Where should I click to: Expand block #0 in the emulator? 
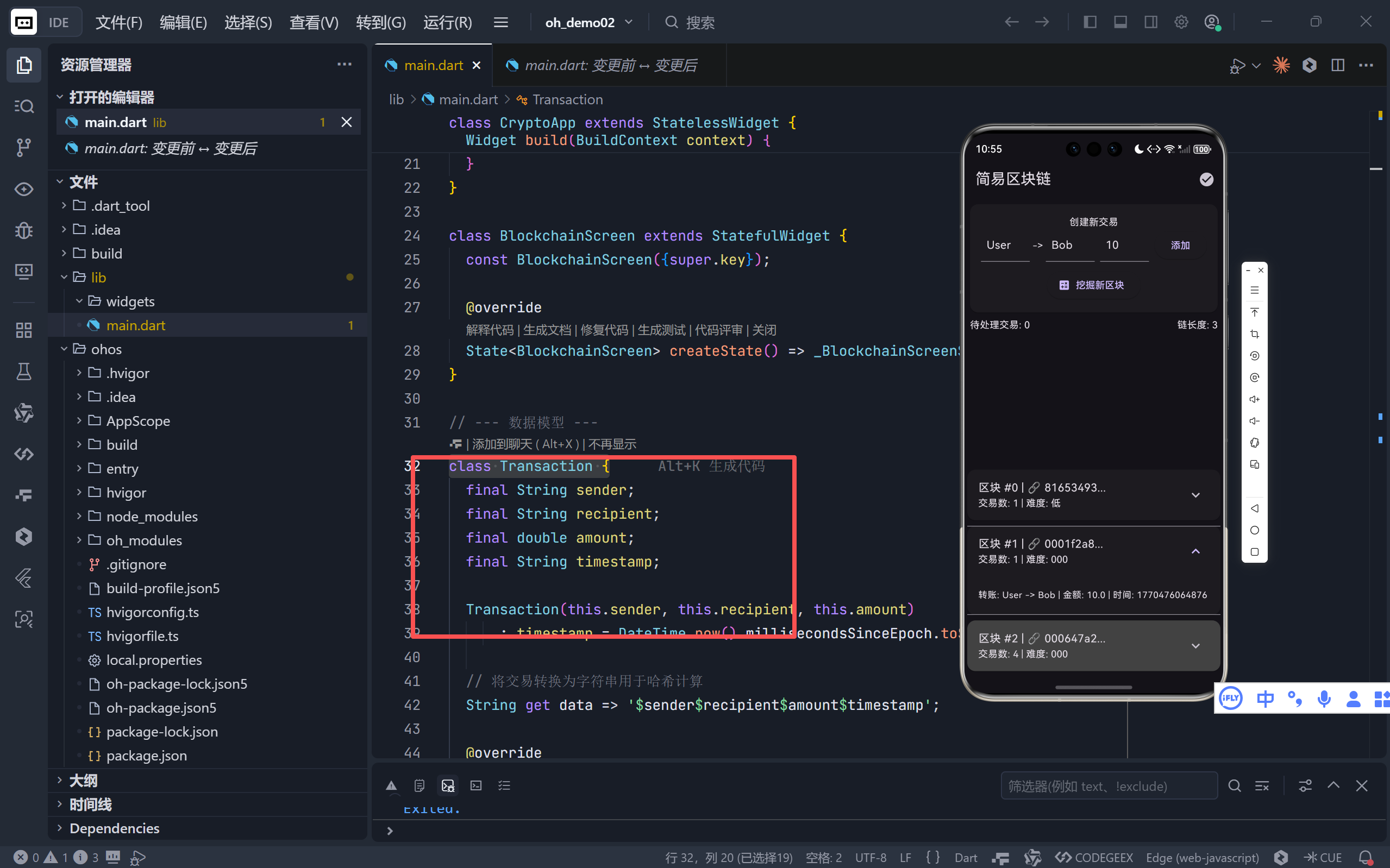pos(1195,495)
